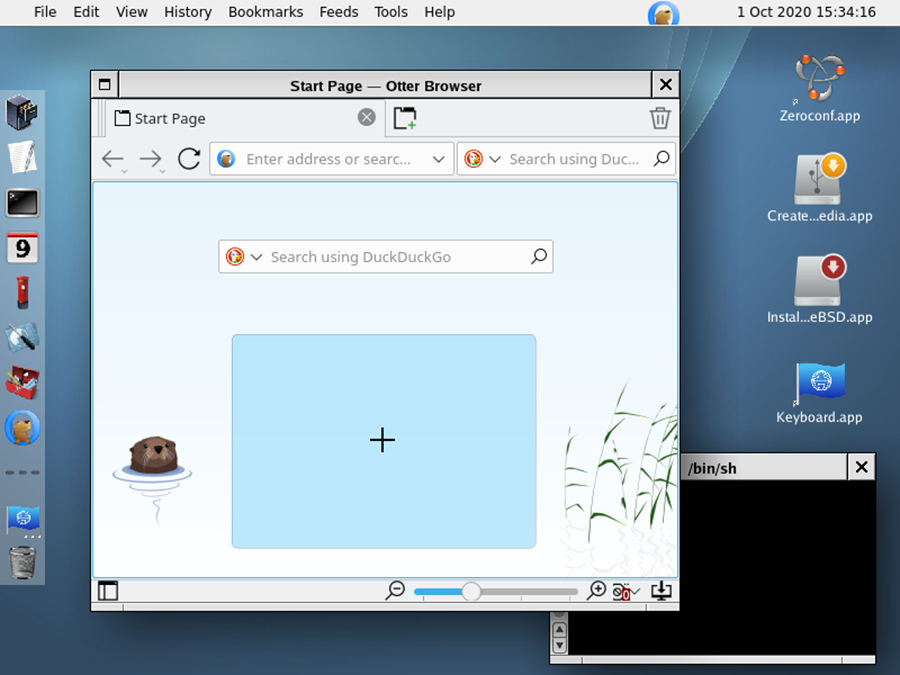Adjust the zoom slider handle
The width and height of the screenshot is (900, 675).
(x=471, y=591)
